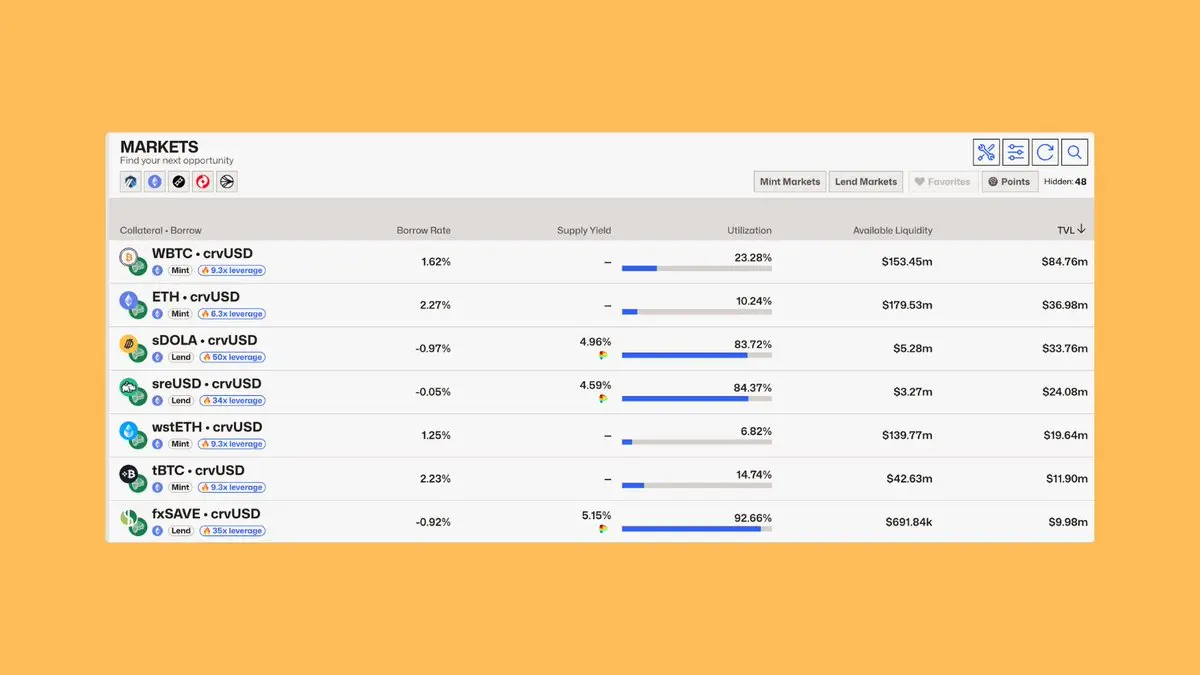Viewport: 1200px width, 675px height.
Task: Click the Hidden: 48 counter
Action: point(1065,182)
